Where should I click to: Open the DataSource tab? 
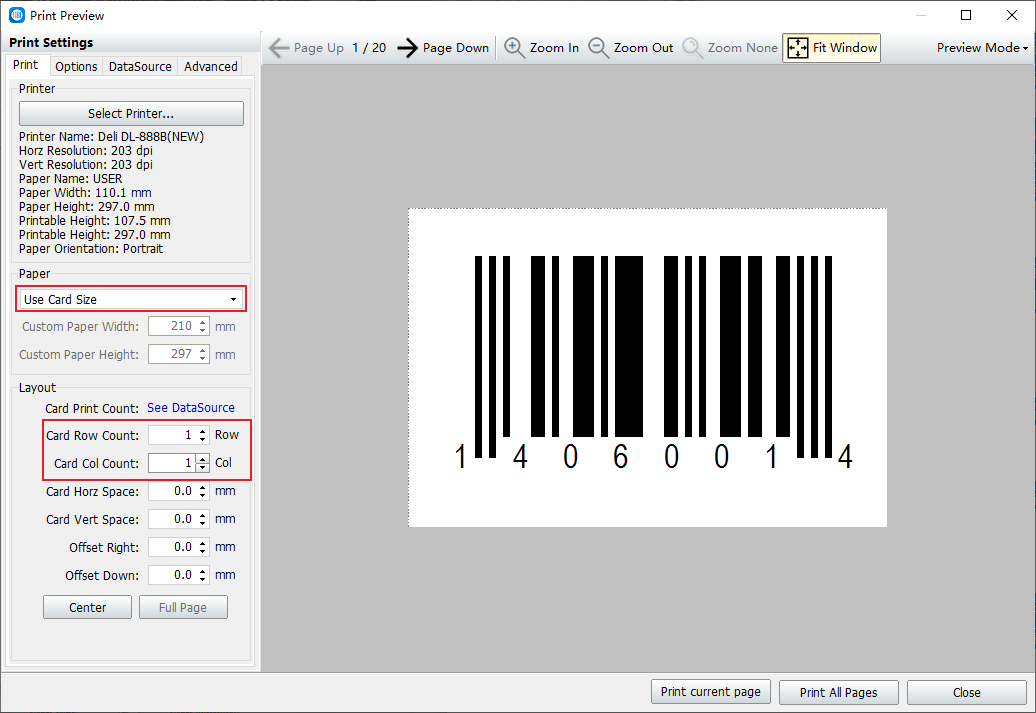coord(140,66)
